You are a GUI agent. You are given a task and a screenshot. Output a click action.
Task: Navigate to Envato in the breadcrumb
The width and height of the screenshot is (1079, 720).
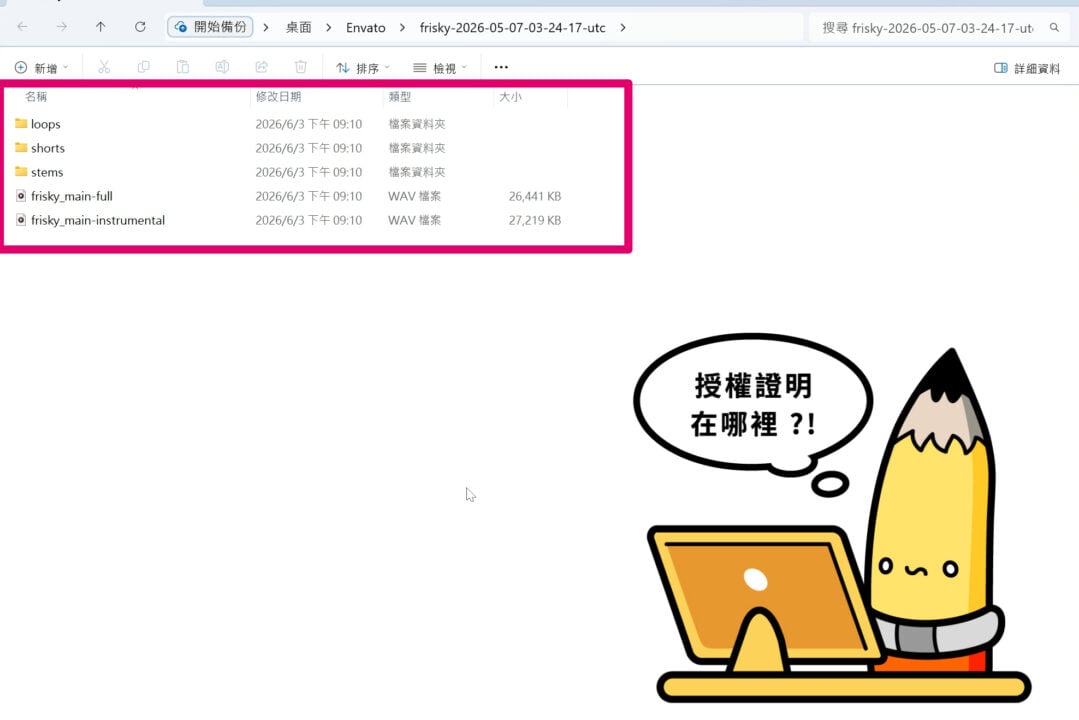pyautogui.click(x=365, y=28)
